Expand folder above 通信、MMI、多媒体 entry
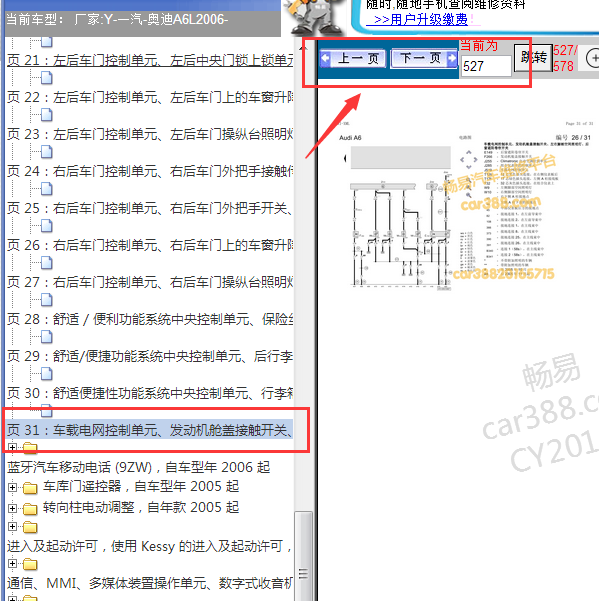This screenshot has height=601, width=599. click(x=12, y=564)
